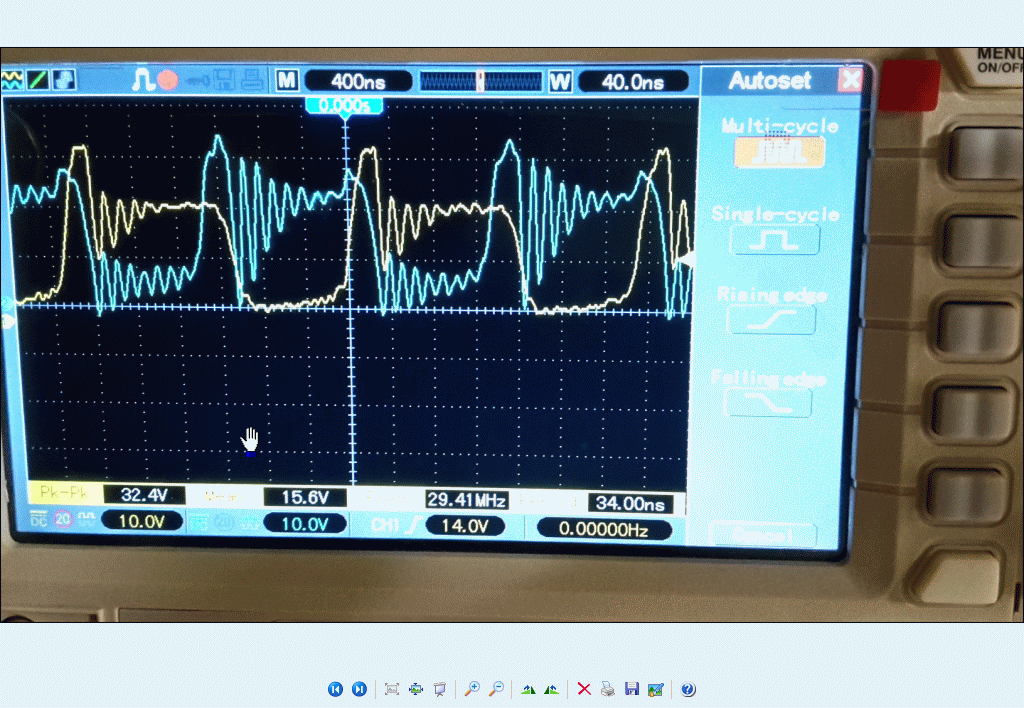
Task: Zoom out with the magnifier minus icon
Action: pyautogui.click(x=496, y=689)
